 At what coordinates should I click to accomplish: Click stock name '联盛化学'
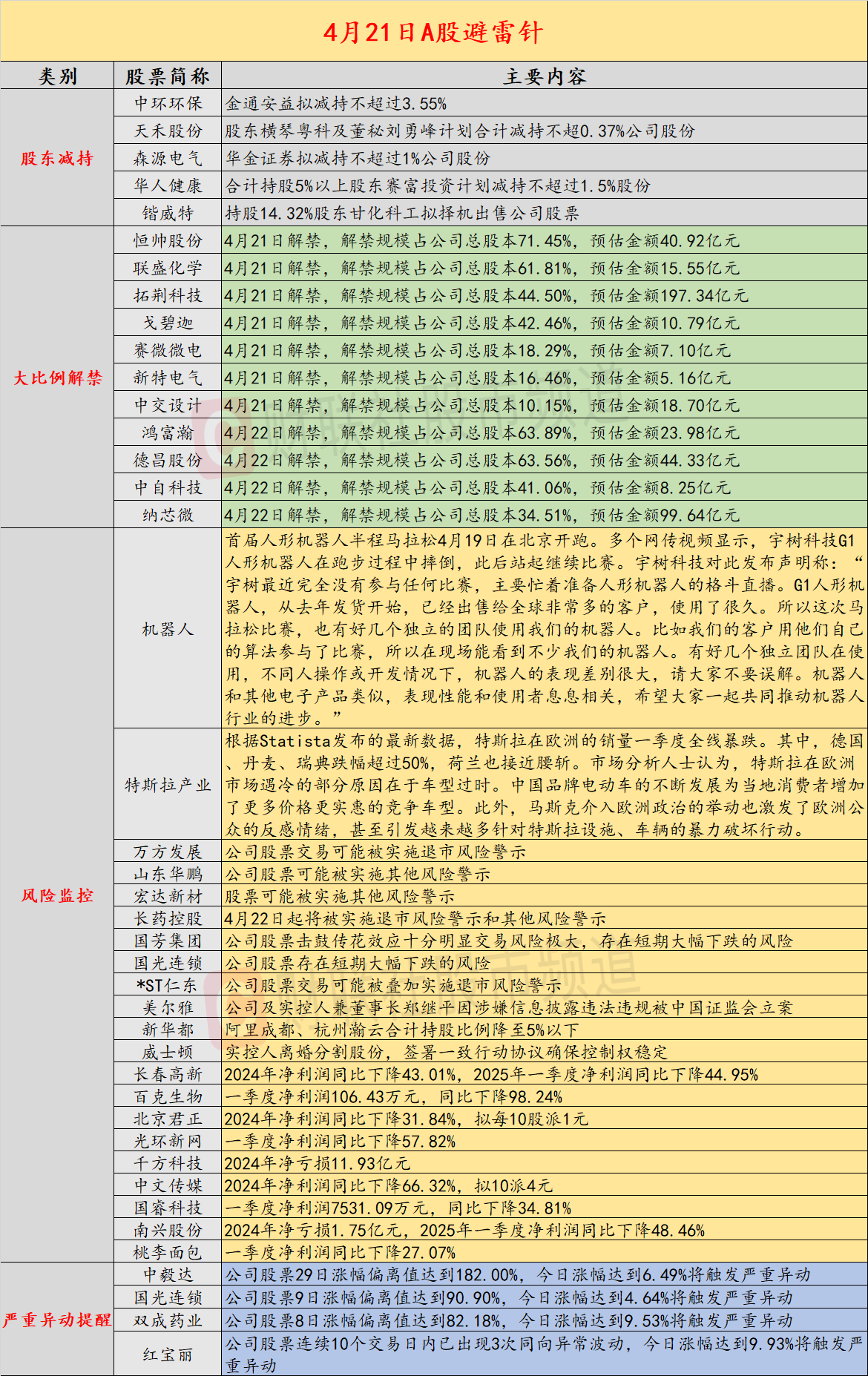click(x=168, y=268)
